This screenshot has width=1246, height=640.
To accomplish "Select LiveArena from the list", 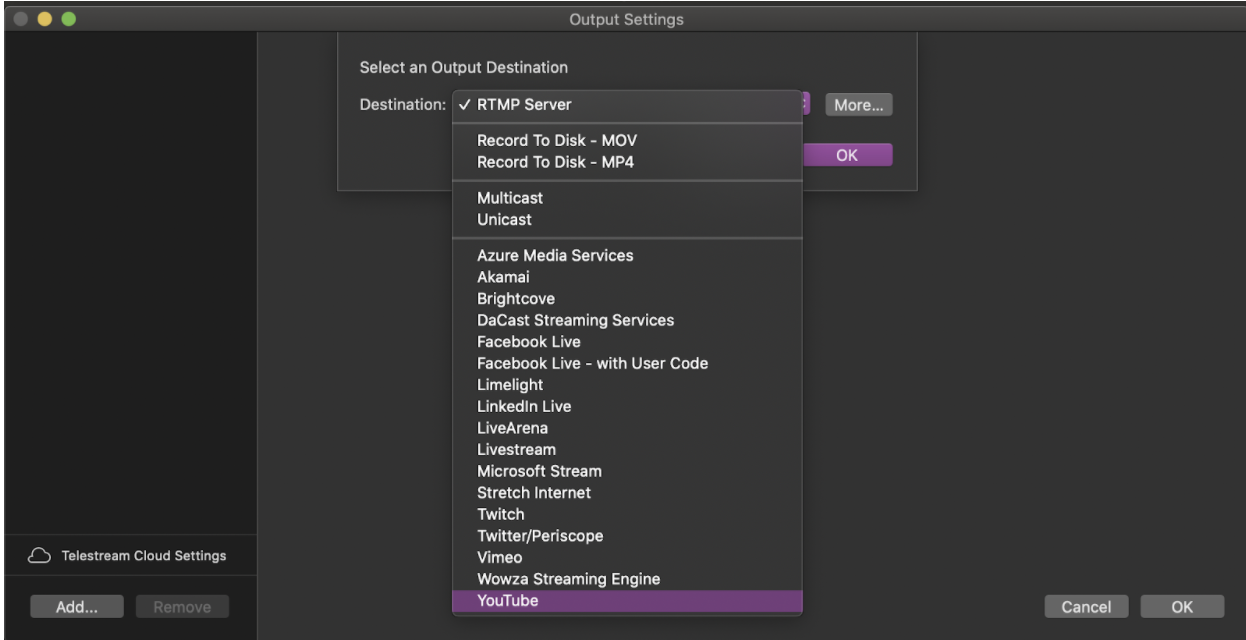I will point(627,428).
